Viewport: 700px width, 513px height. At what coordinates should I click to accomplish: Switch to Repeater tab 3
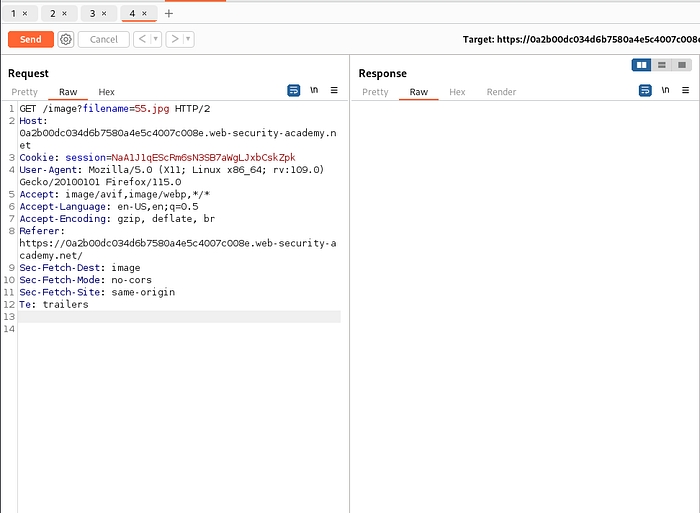click(x=92, y=14)
